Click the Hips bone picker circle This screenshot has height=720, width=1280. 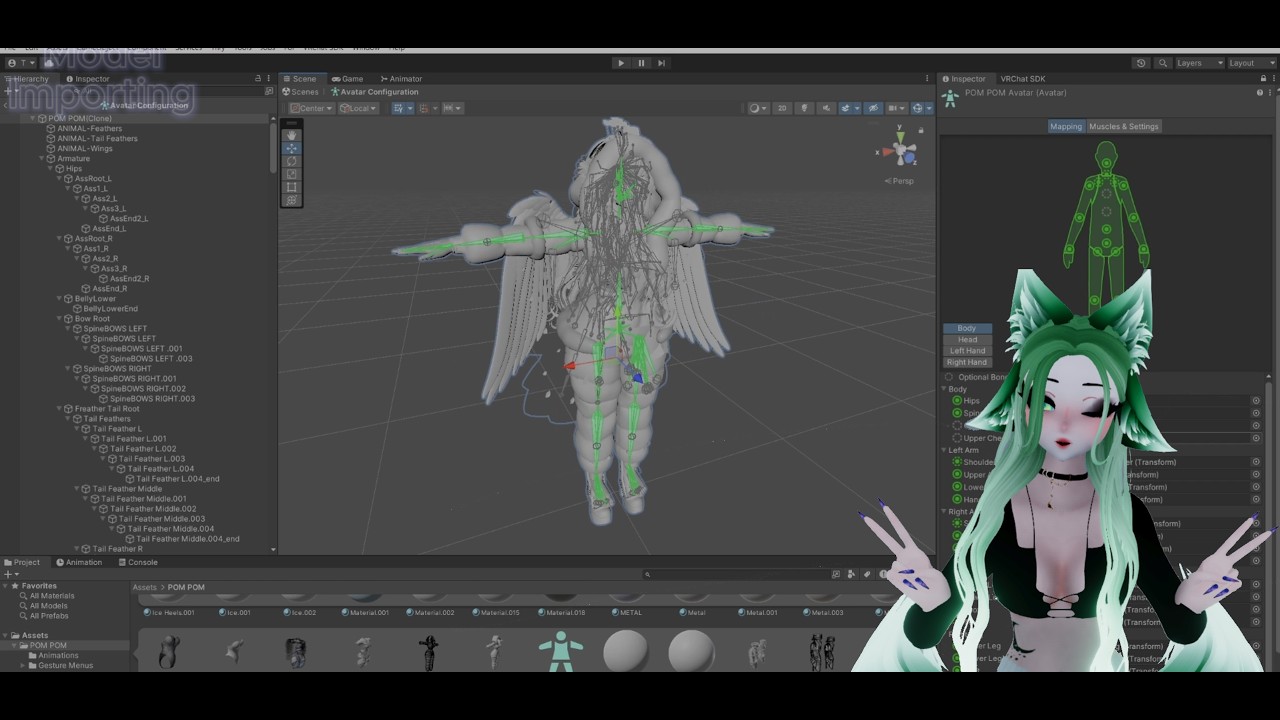pos(1256,400)
